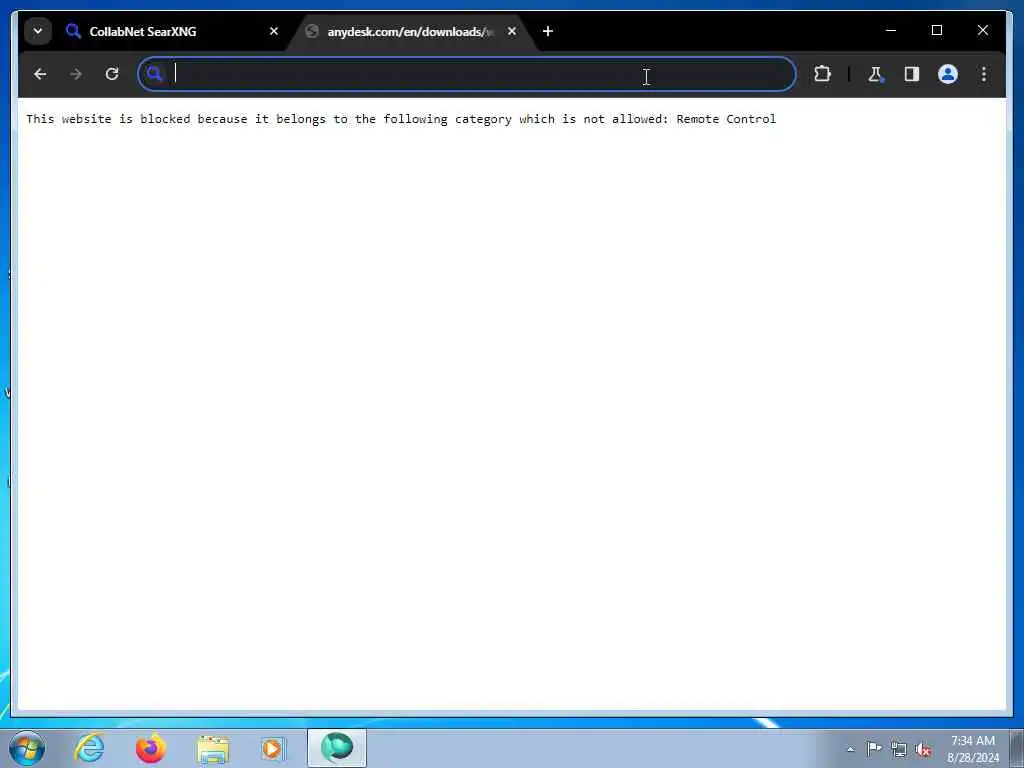Select the active browser taskbar button
This screenshot has width=1024, height=768.
pos(337,748)
